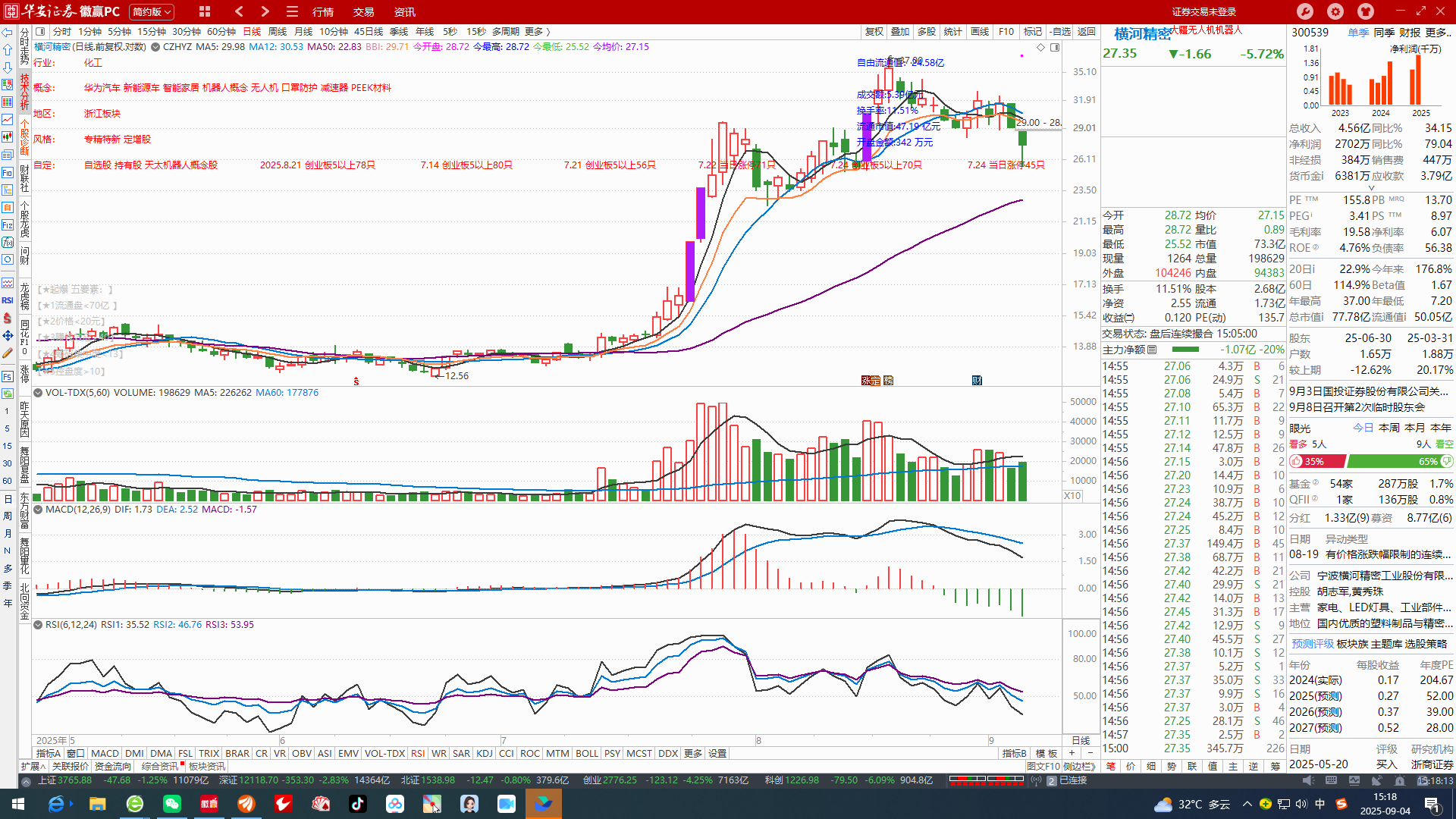The image size is (1456, 819).
Task: Open TikTok from the taskbar
Action: (357, 804)
